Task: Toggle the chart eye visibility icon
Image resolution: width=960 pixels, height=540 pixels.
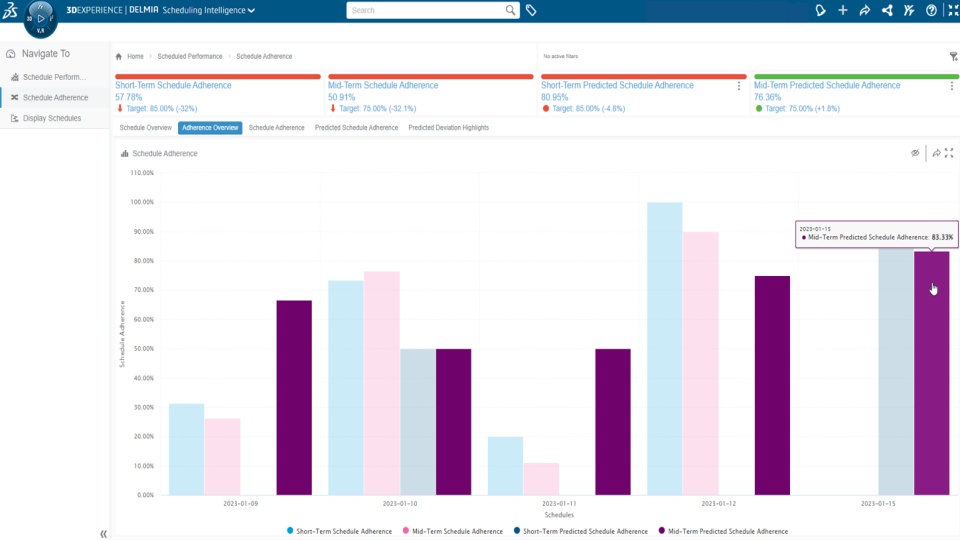Action: tap(915, 153)
